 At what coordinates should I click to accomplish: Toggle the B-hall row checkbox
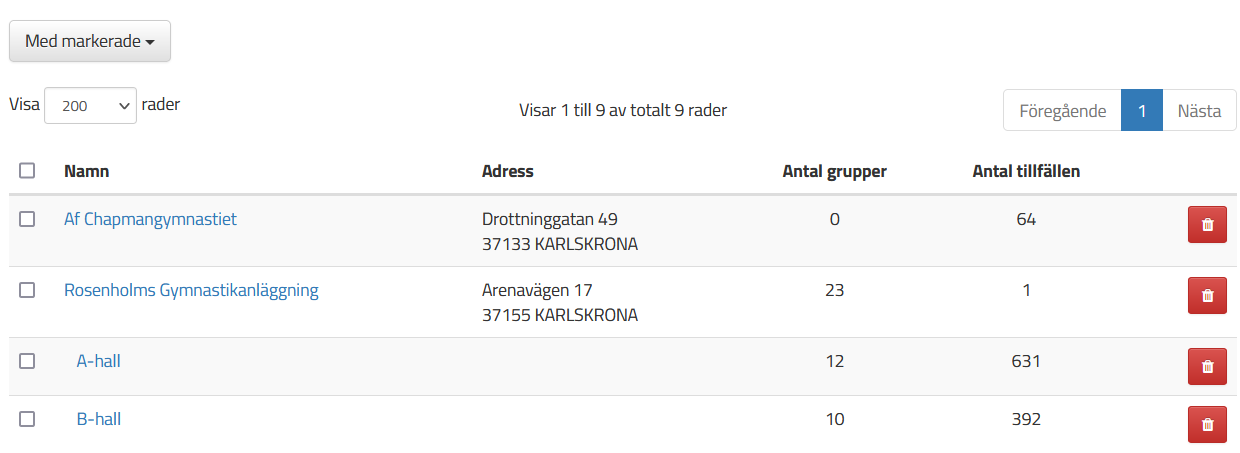[x=27, y=419]
